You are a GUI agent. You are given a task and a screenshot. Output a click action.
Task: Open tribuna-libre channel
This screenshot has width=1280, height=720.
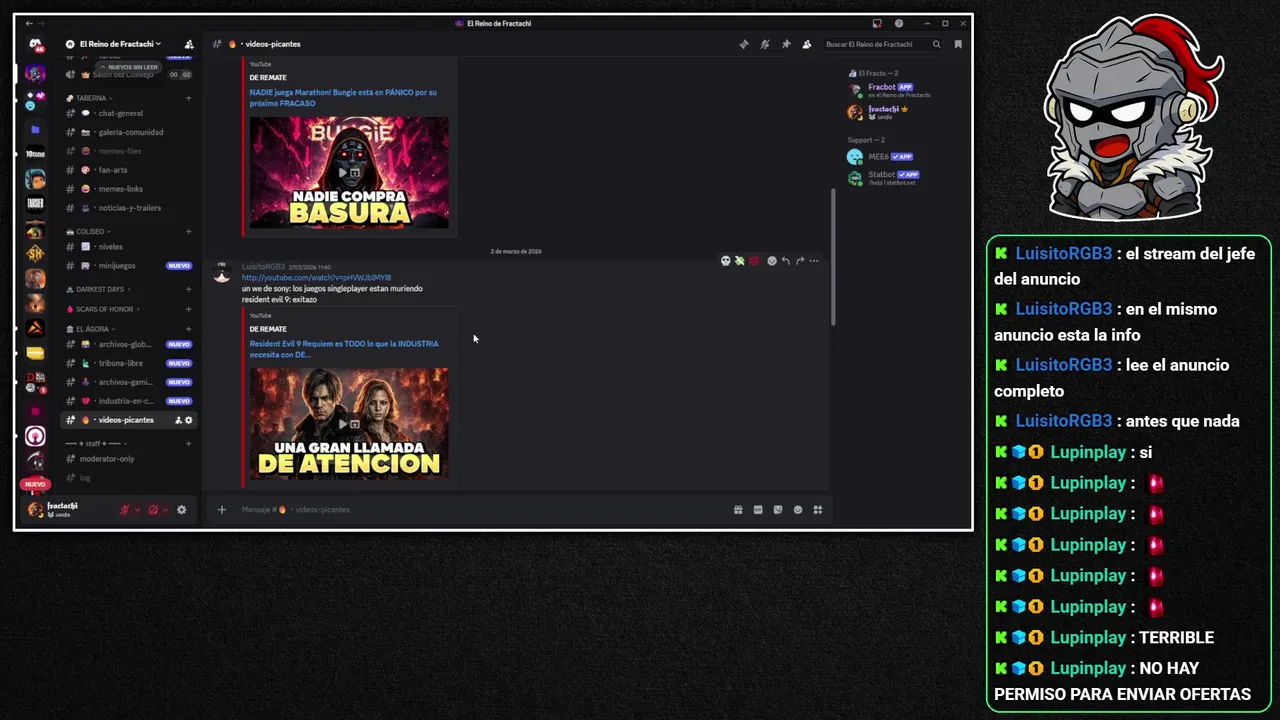tap(128, 363)
